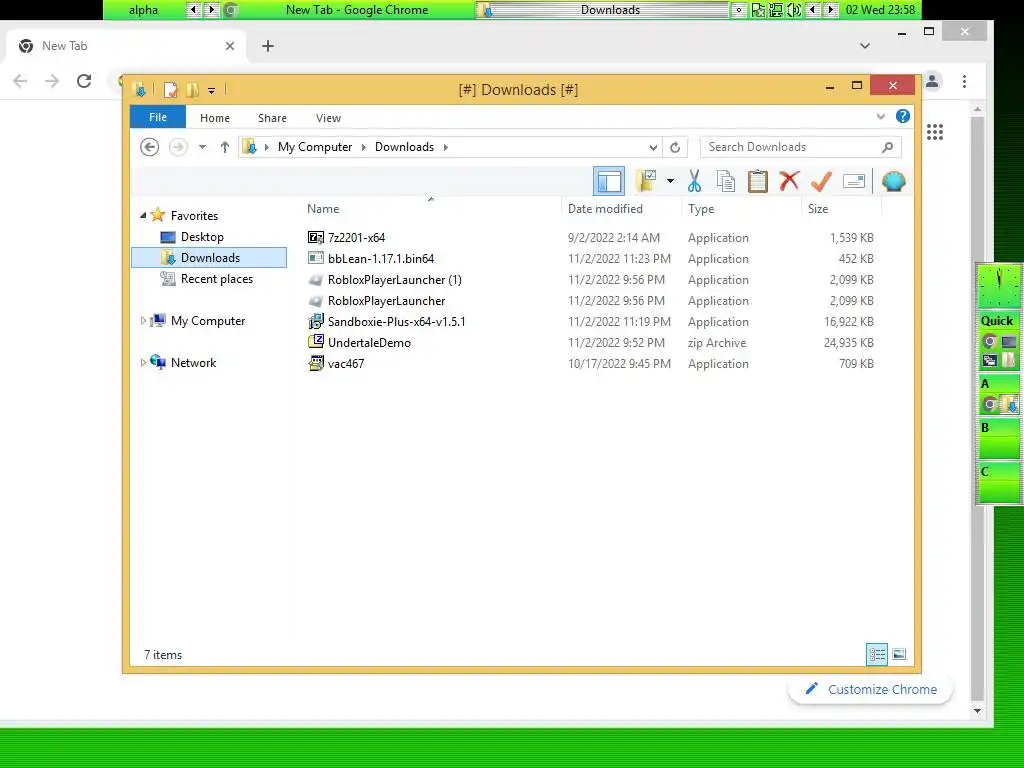Click the New Tab - Google Chrome task button
The image size is (1024, 768).
pyautogui.click(x=347, y=10)
